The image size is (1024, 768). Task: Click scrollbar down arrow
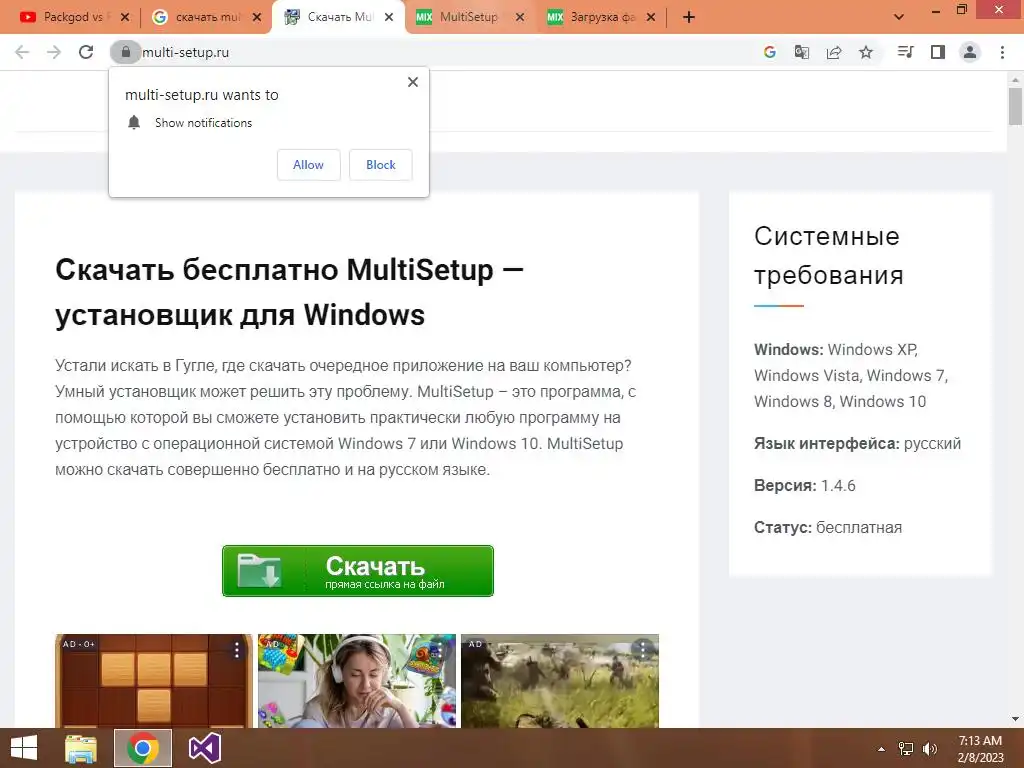coord(1015,719)
